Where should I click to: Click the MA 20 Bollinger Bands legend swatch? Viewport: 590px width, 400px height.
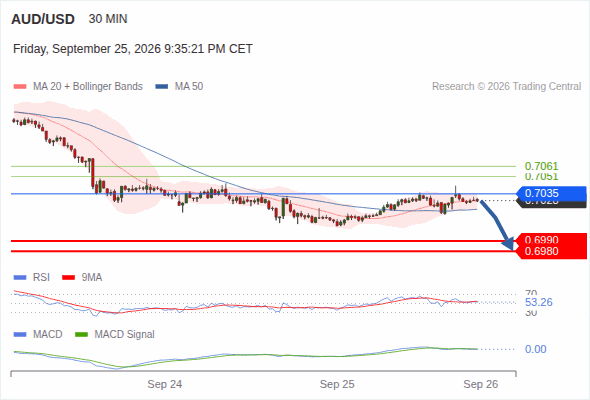[x=20, y=87]
